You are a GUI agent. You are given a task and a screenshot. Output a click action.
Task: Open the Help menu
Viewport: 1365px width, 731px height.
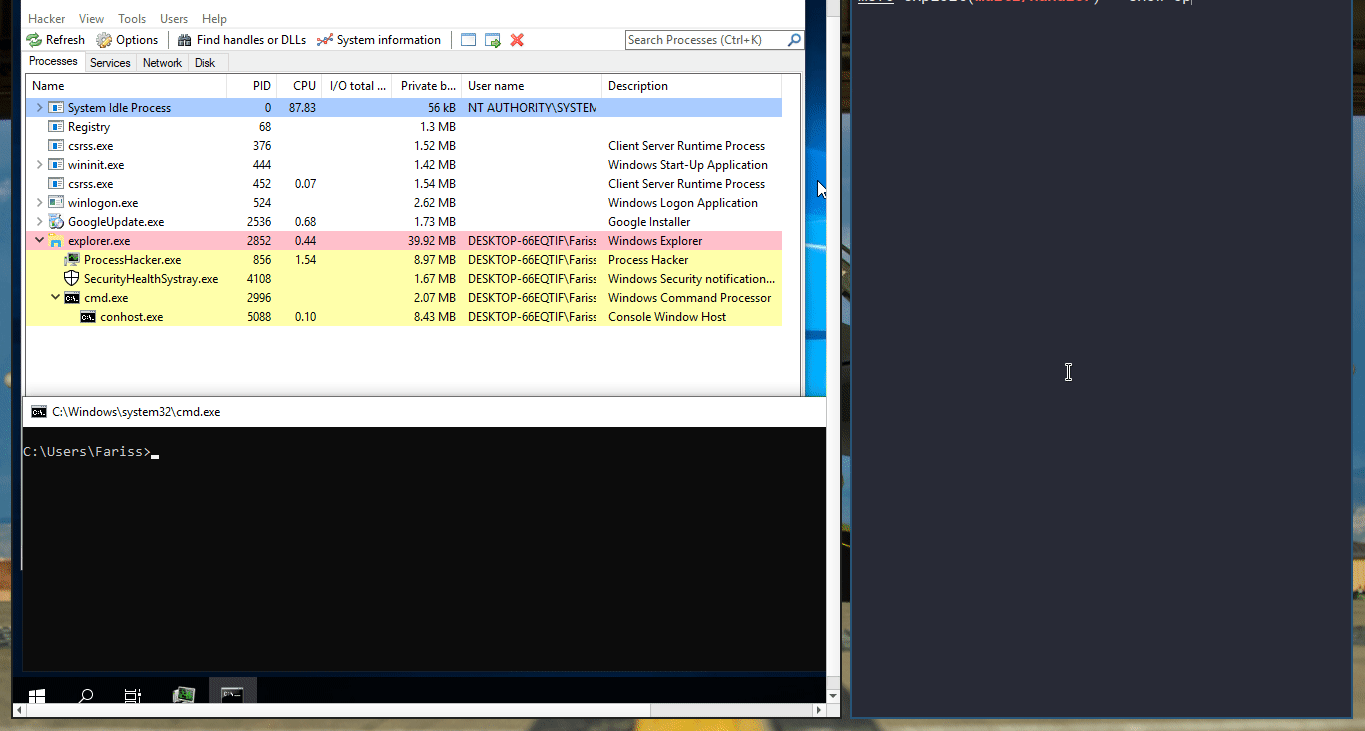[214, 19]
